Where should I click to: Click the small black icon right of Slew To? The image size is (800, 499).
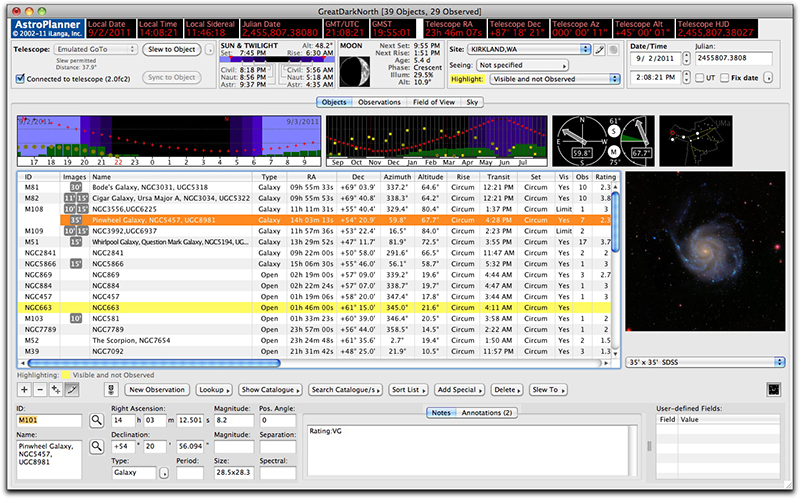[772, 388]
